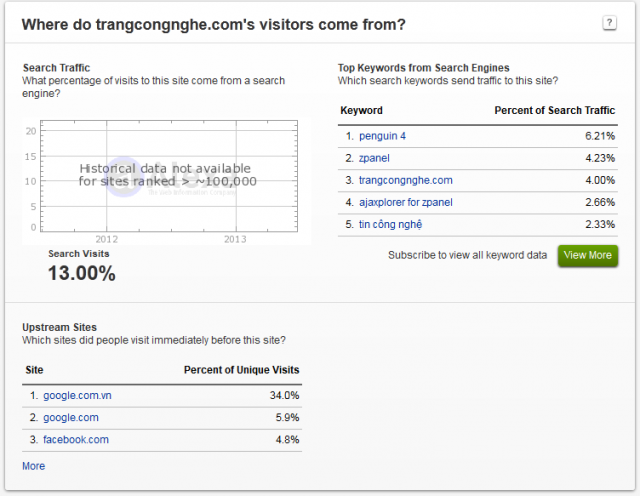Click the Subscribe to view all keyword data text
Viewport: 640px width, 496px height.
(467, 255)
